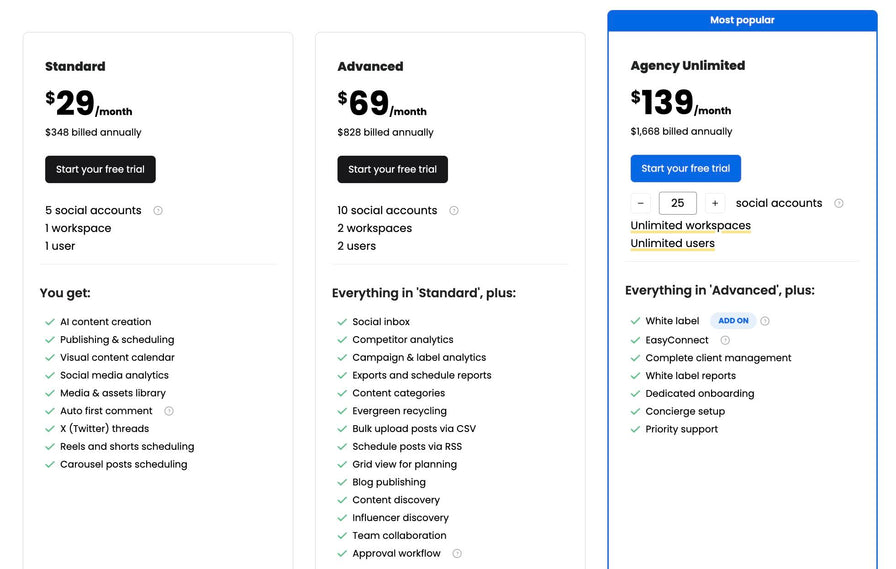The image size is (896, 569).
Task: Click checkmark icon beside AI content creation
Action: point(50,322)
